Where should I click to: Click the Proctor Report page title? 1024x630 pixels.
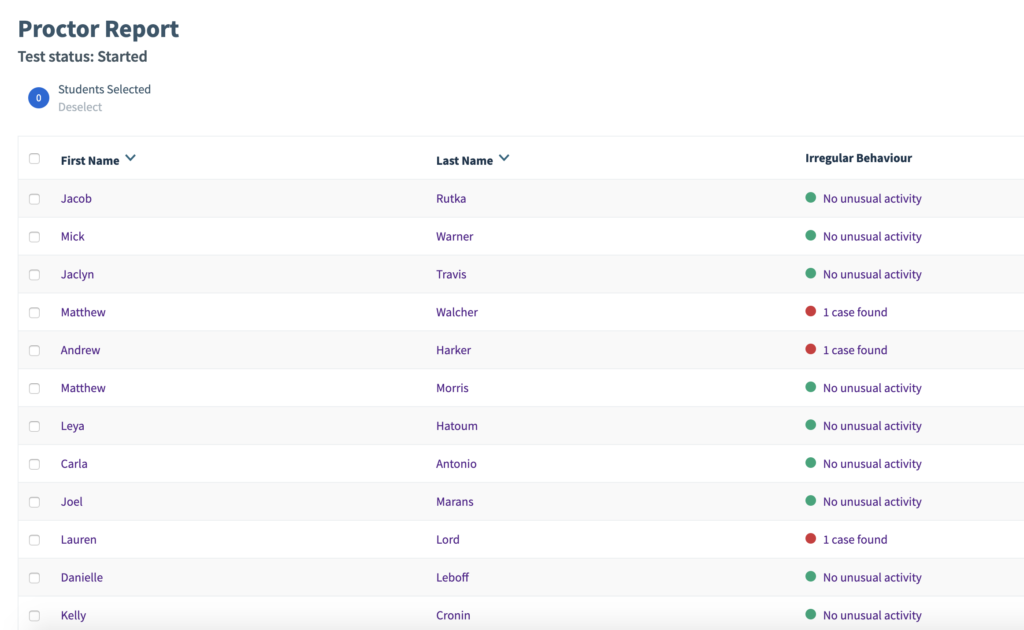(x=98, y=29)
